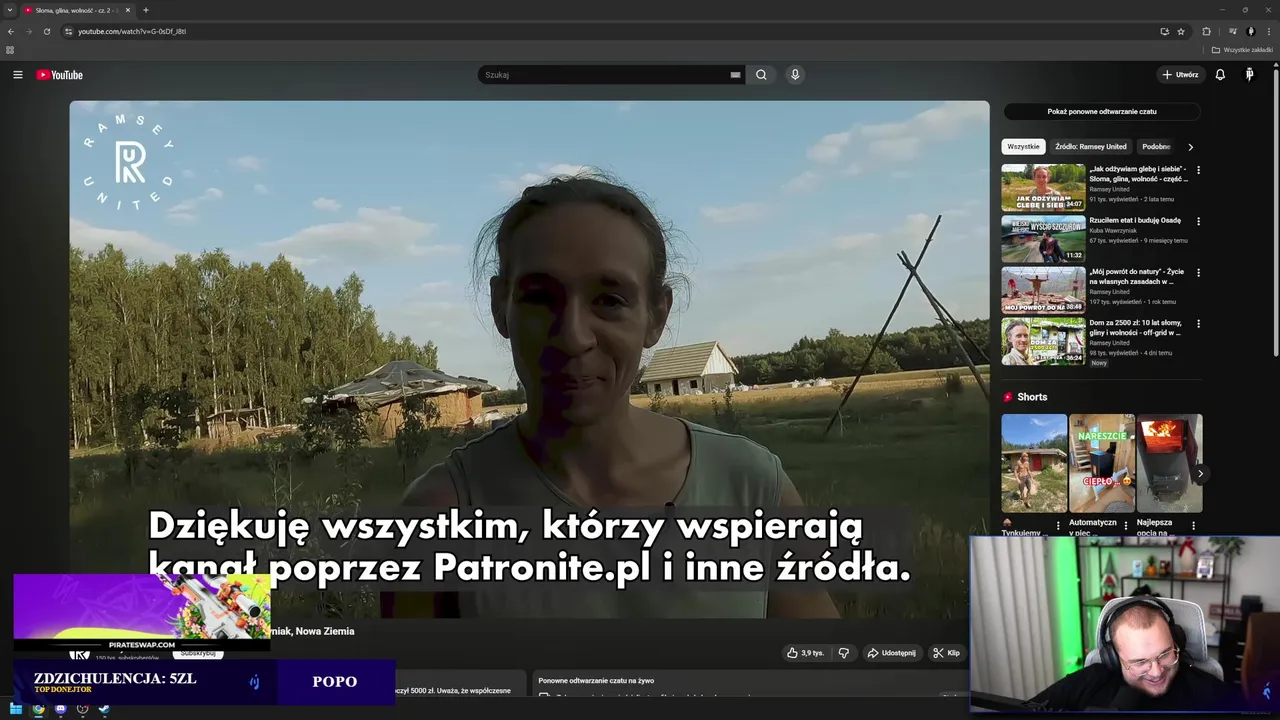Install app icon in address bar

pos(1164,31)
